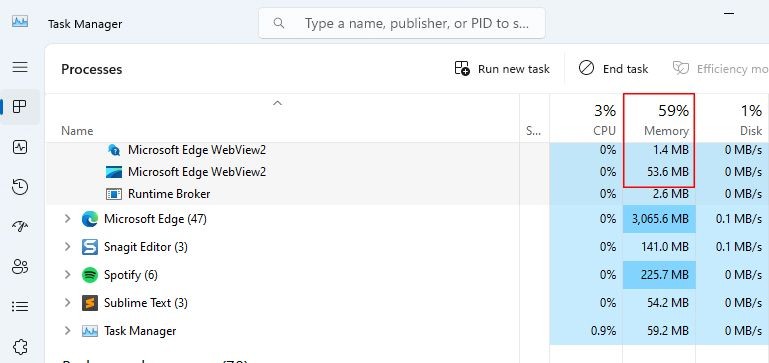The image size is (769, 363).
Task: Open the Performance tab icon in sidebar
Action: point(20,147)
